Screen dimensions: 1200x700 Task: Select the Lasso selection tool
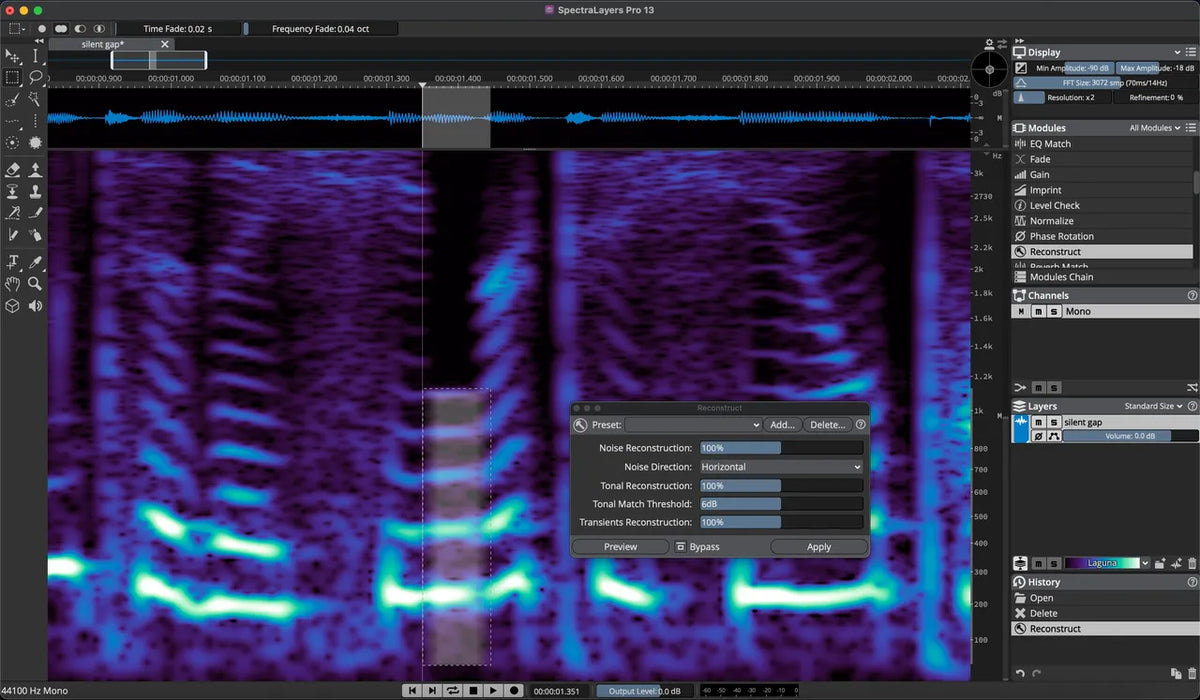tap(35, 76)
